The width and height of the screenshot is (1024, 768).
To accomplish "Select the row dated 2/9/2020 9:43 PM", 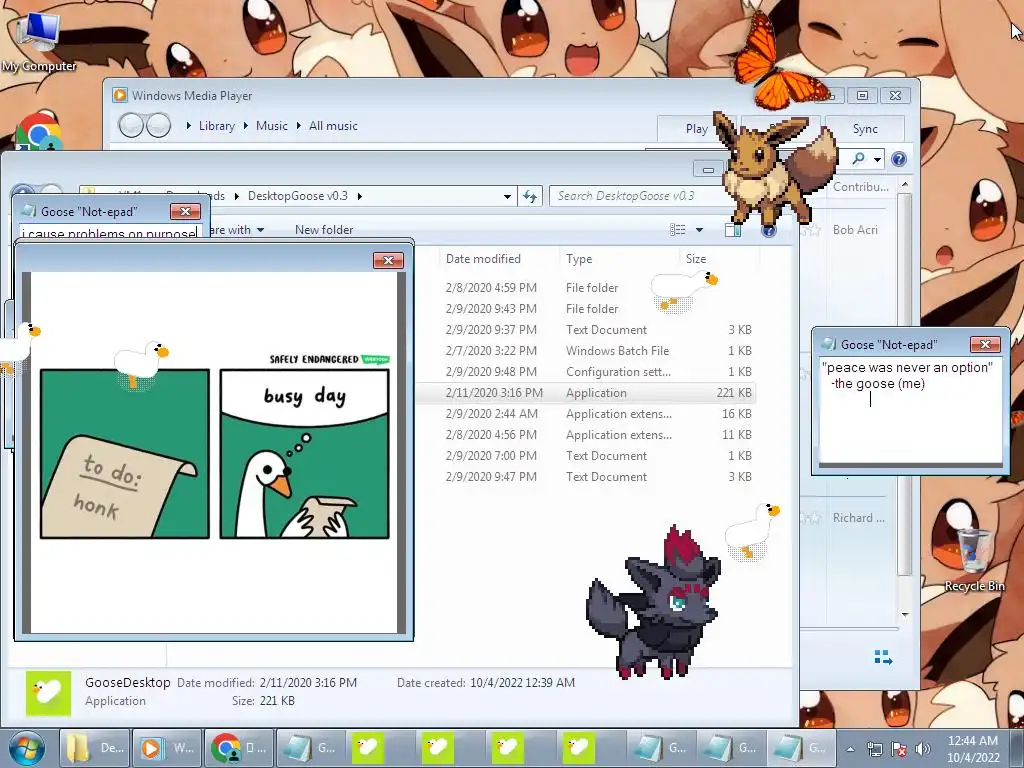I will [586, 308].
